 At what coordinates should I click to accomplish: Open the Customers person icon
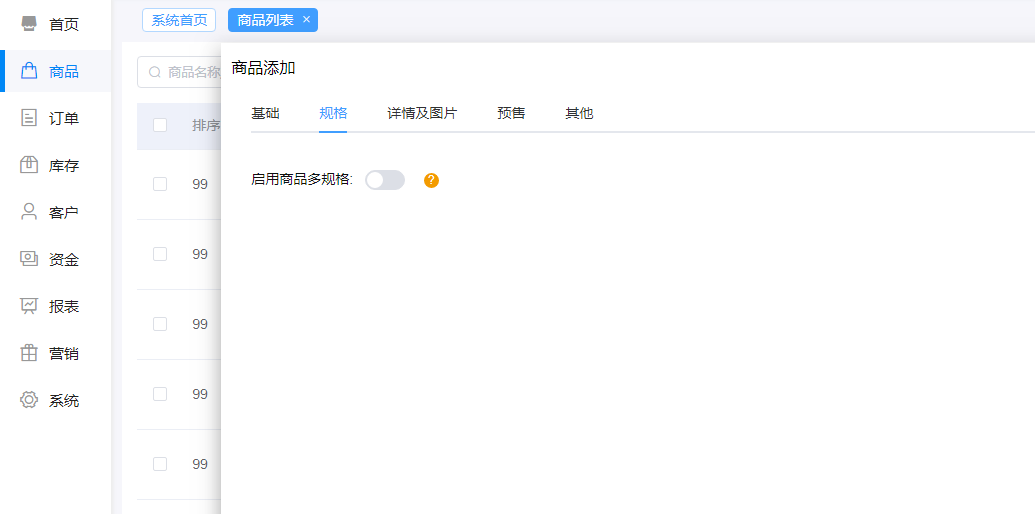(29, 212)
